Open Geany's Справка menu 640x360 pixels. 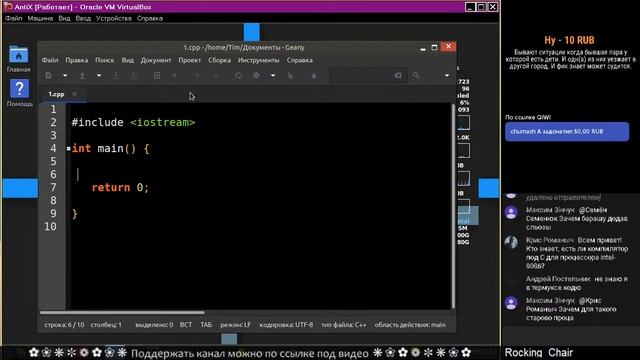[300, 60]
